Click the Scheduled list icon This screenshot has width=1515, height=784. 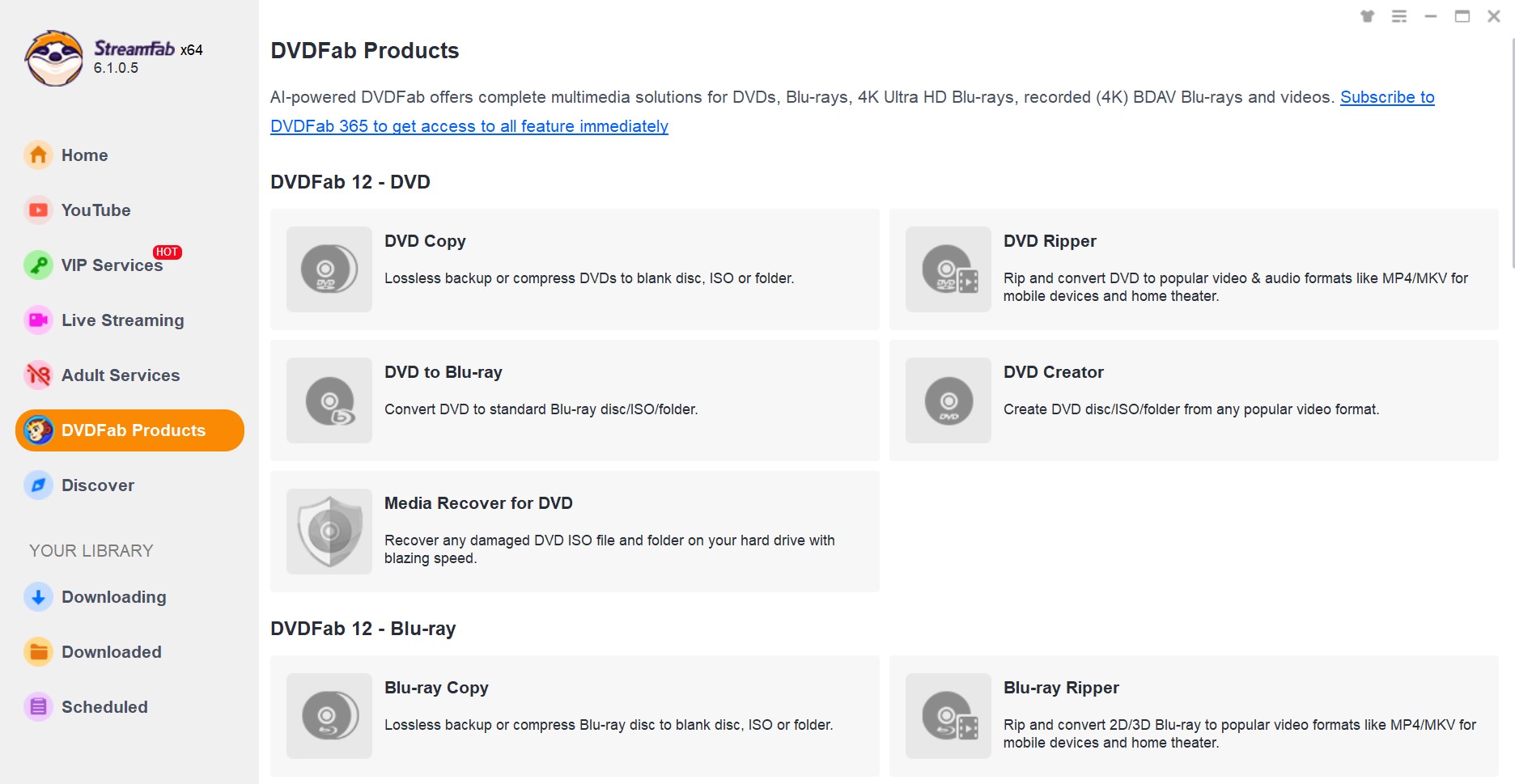point(38,706)
